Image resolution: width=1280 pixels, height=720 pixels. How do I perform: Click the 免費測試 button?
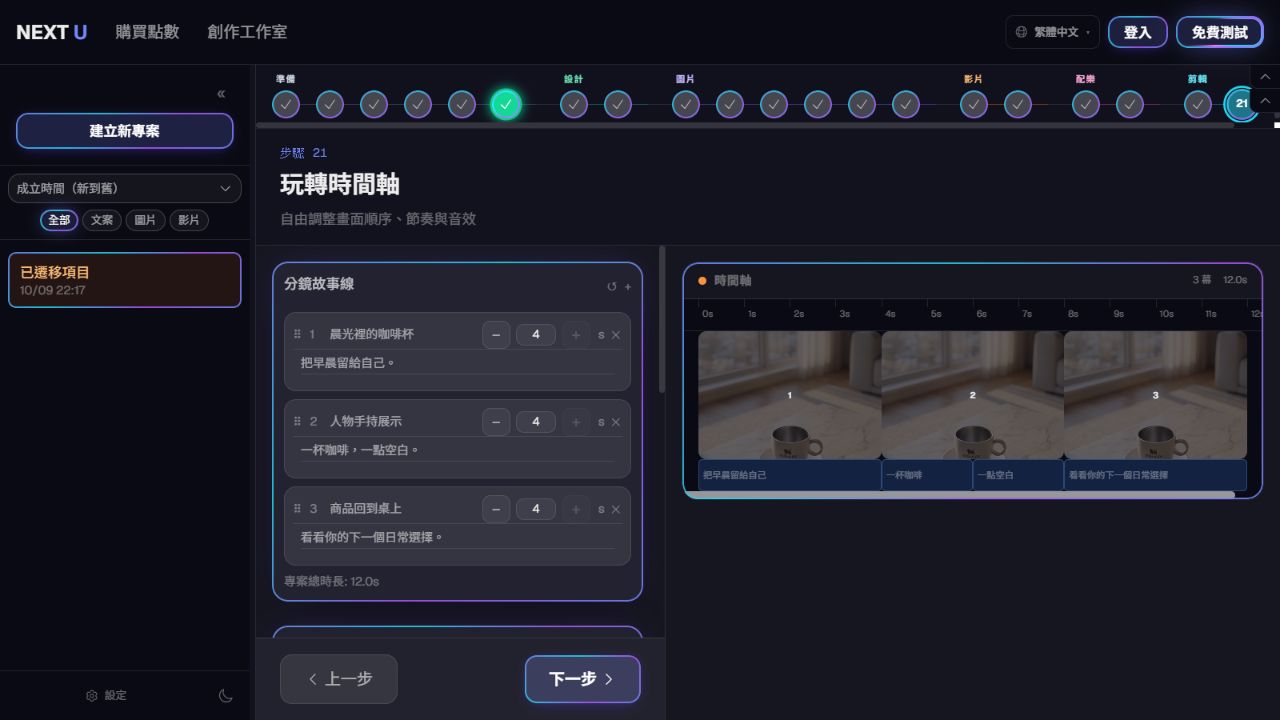[x=1220, y=32]
